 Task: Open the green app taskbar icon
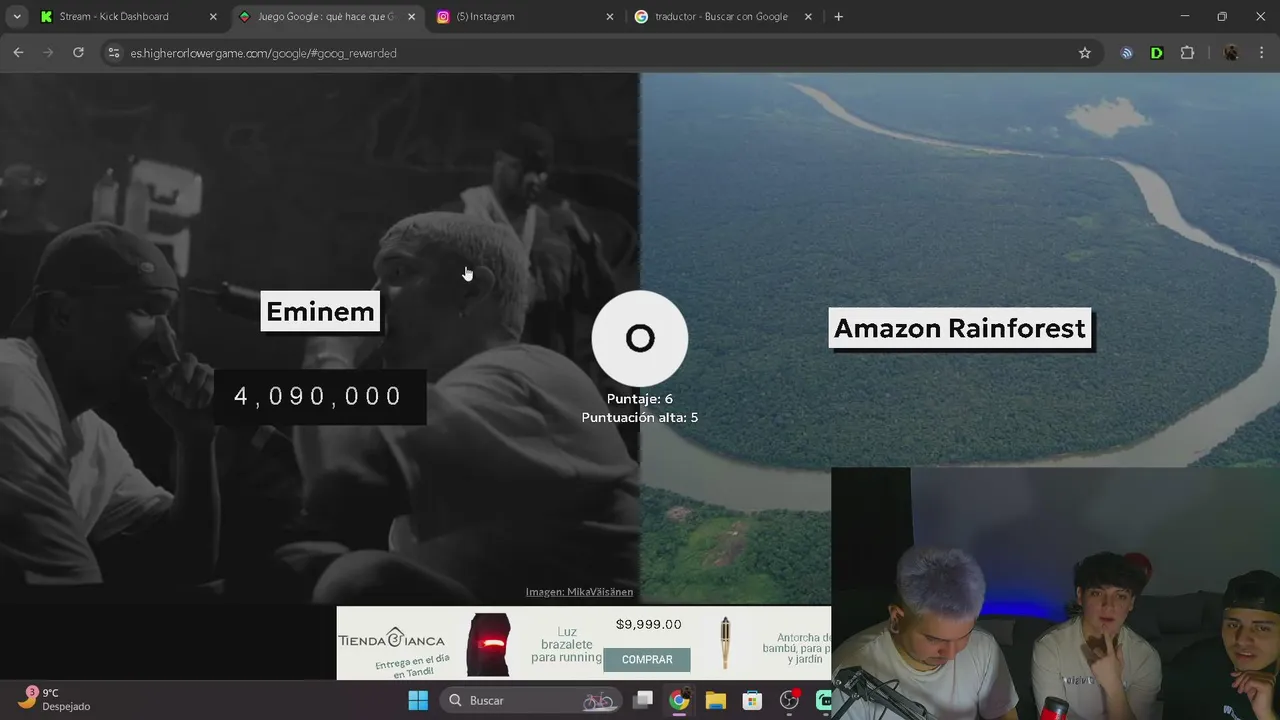coord(823,700)
